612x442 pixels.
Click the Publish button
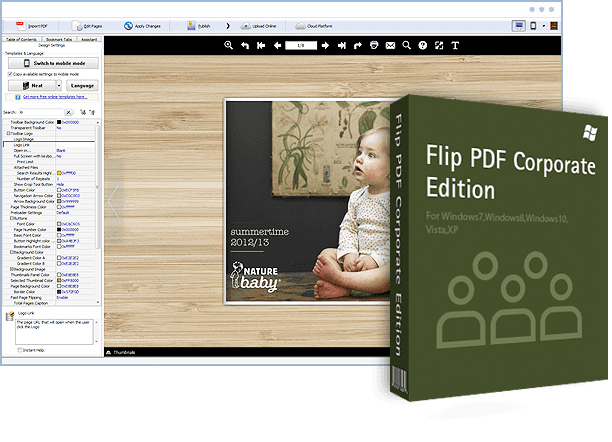tap(199, 26)
